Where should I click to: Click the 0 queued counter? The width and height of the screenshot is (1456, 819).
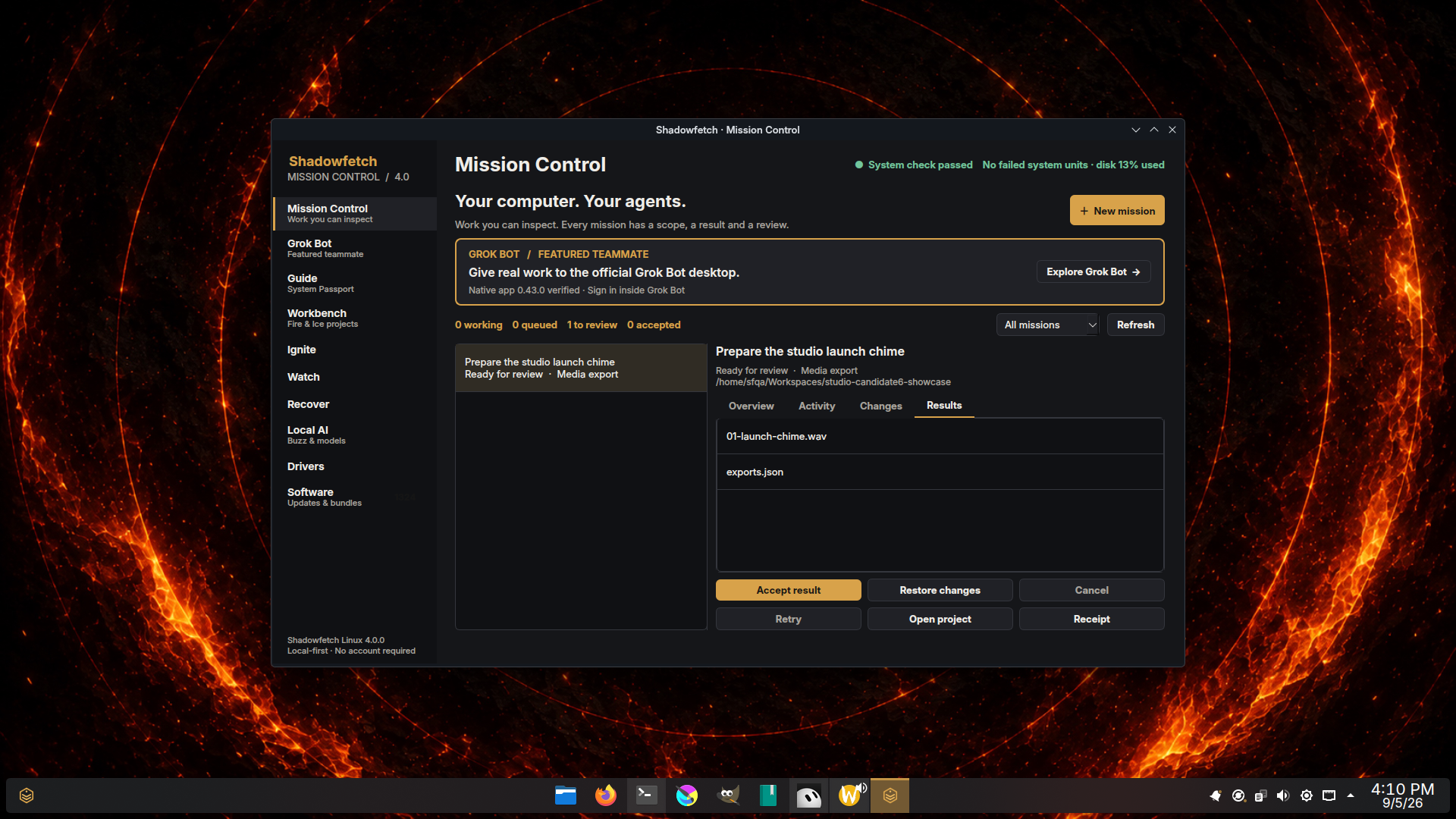pos(535,325)
